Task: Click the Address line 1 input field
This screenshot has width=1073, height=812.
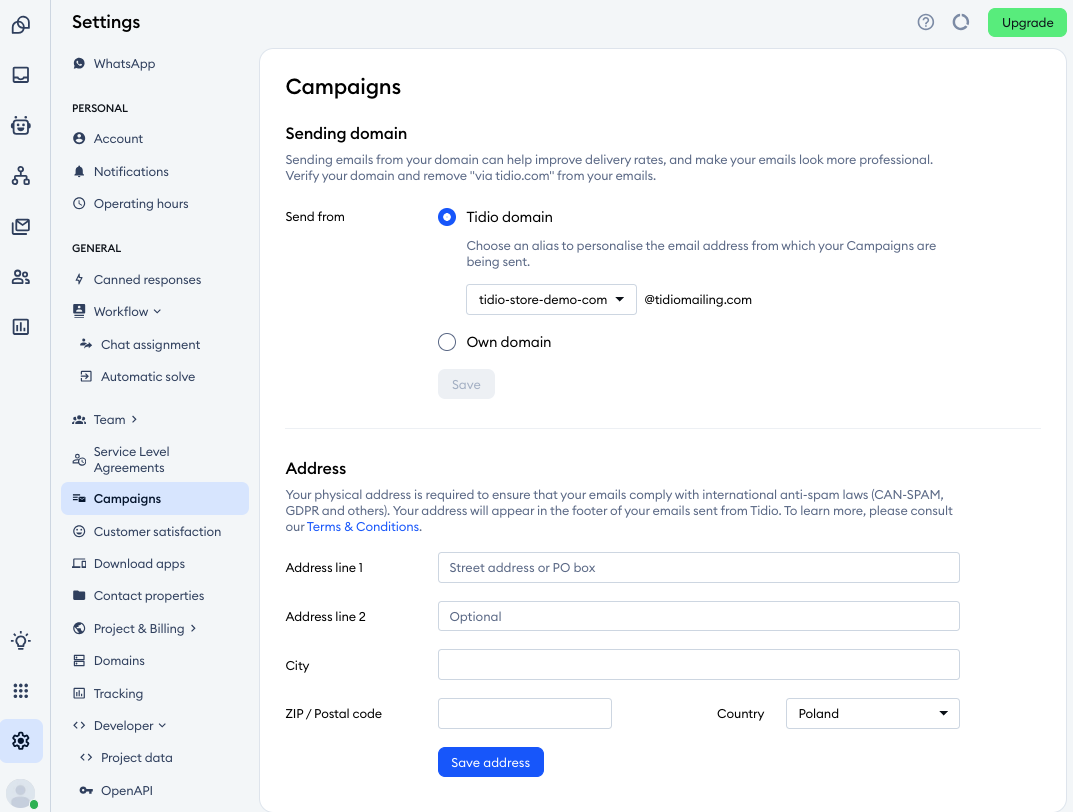Action: click(698, 567)
